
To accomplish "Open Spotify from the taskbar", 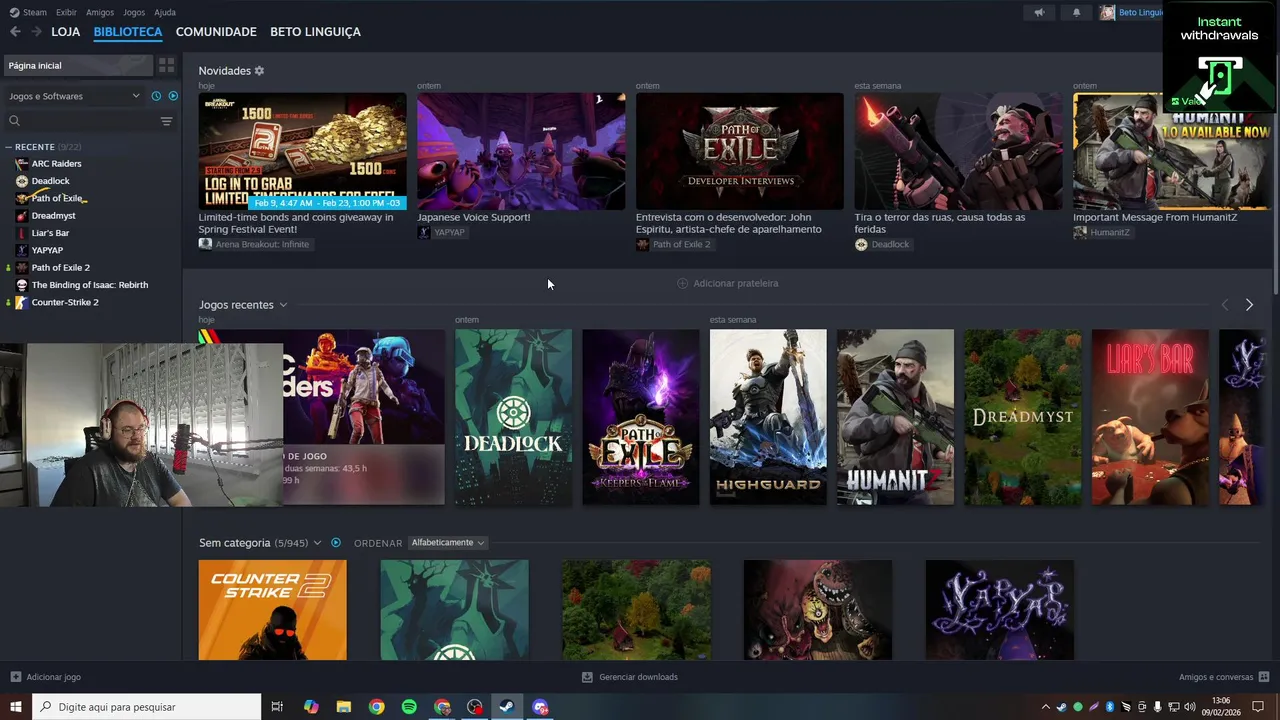I will (409, 707).
